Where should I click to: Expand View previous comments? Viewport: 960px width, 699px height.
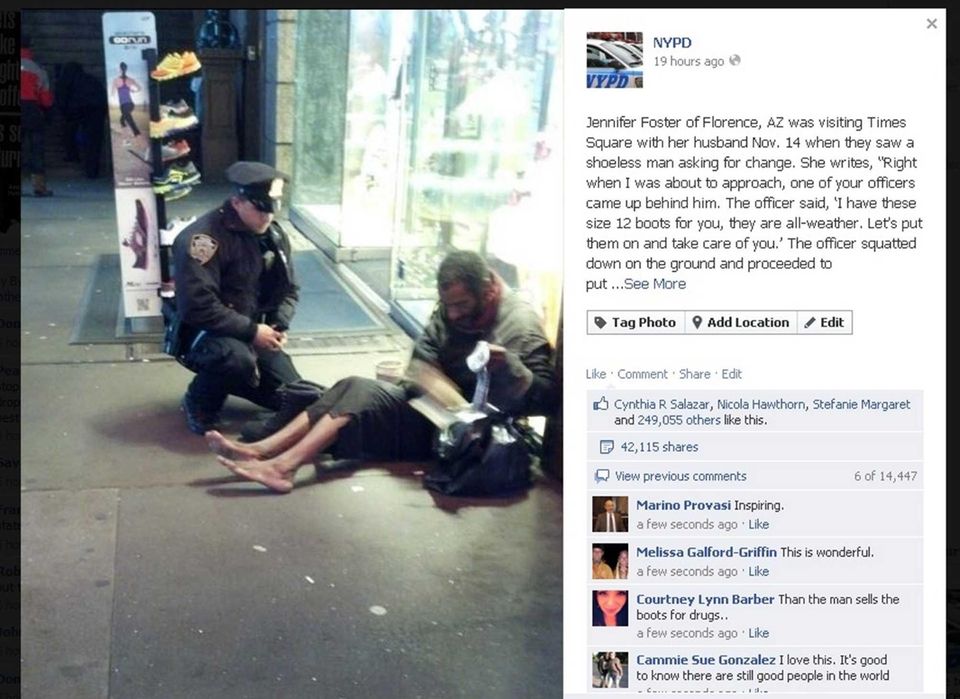680,476
